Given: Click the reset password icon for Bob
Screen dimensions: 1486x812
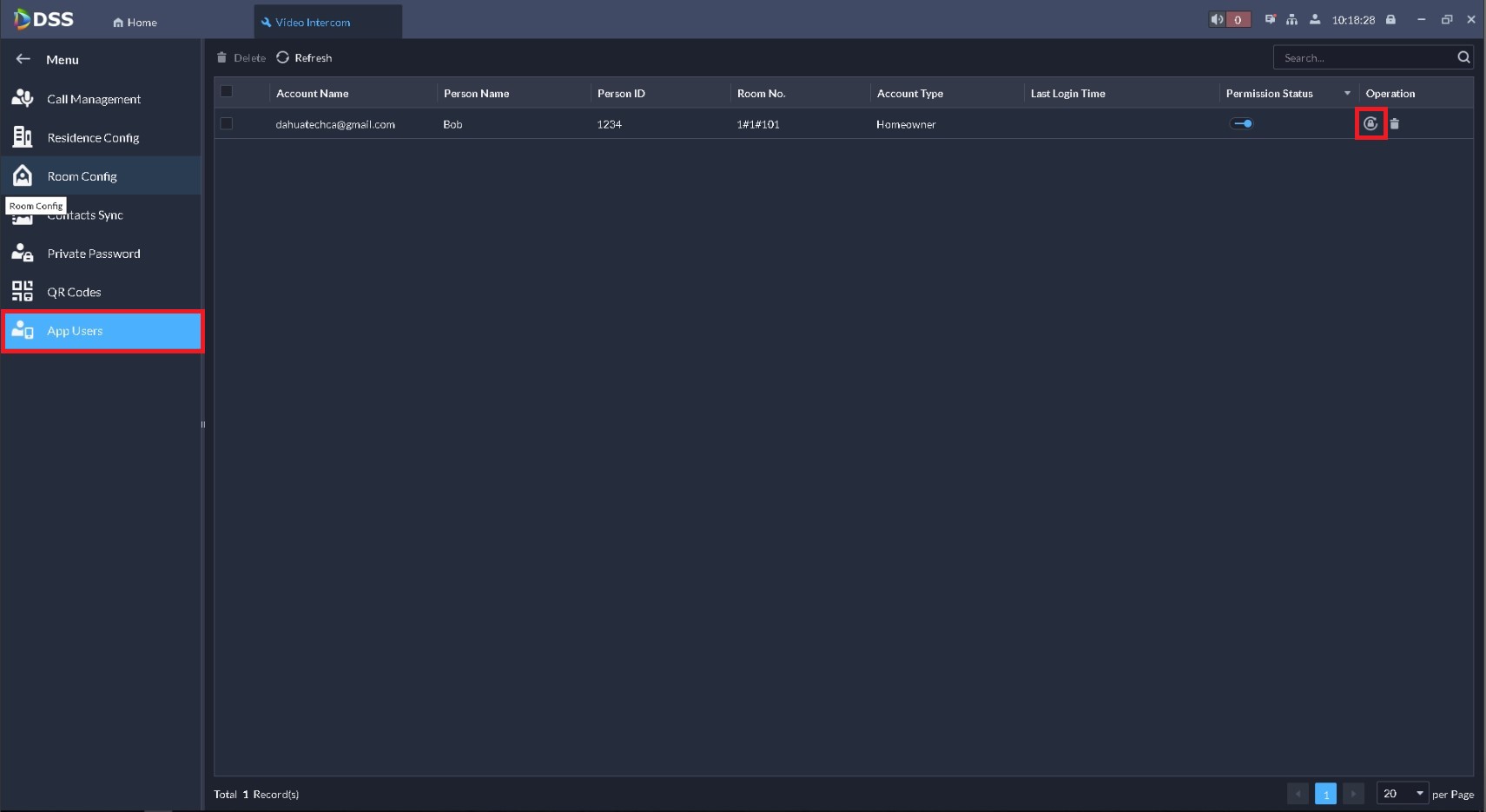Looking at the screenshot, I should pyautogui.click(x=1370, y=124).
